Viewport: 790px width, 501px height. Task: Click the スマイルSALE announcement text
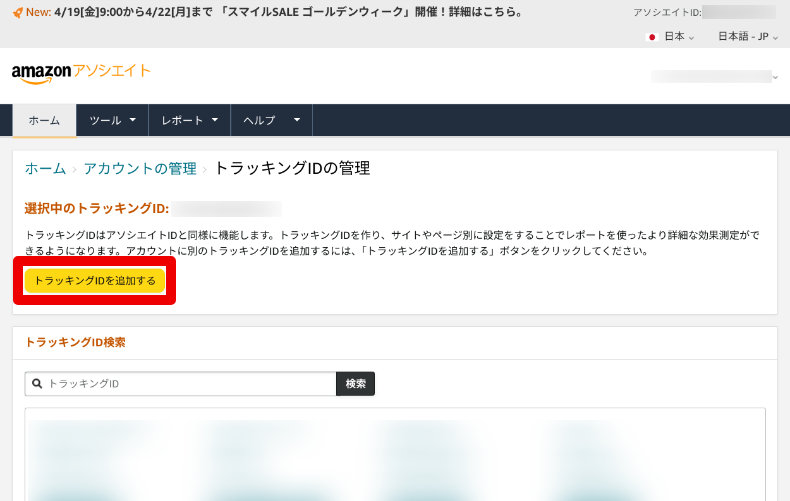point(288,12)
